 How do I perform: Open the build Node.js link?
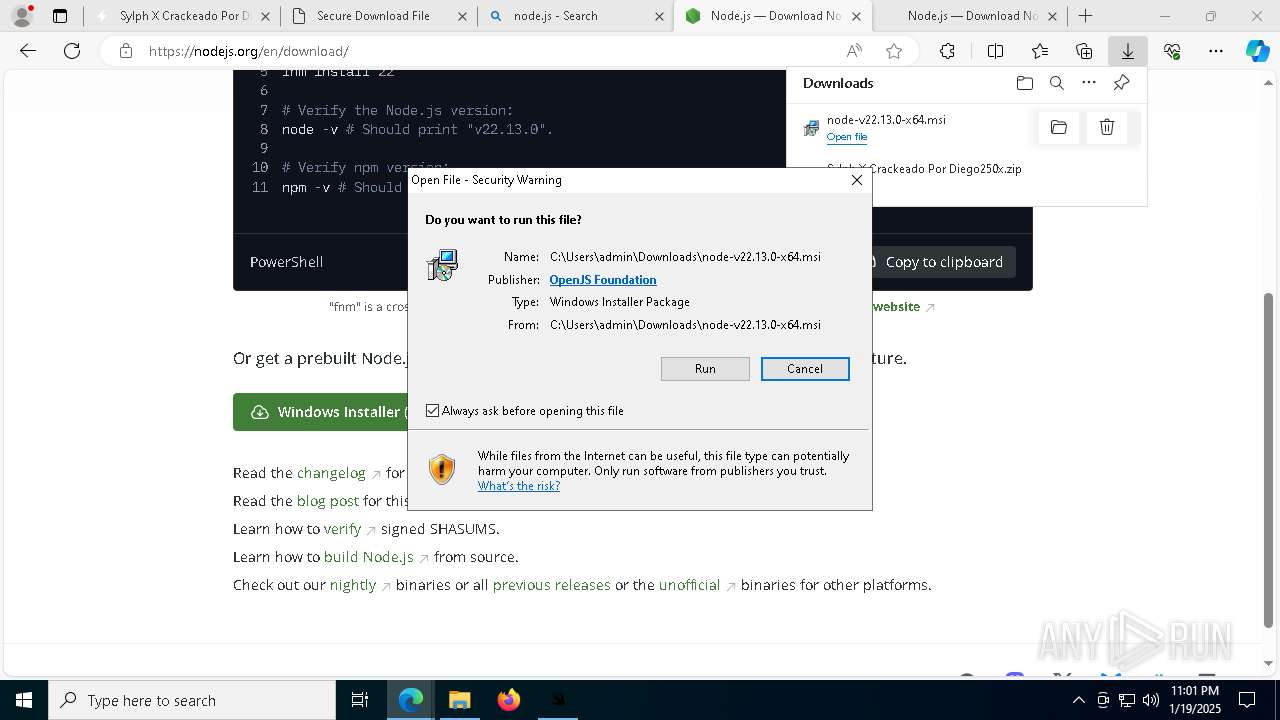coord(369,557)
